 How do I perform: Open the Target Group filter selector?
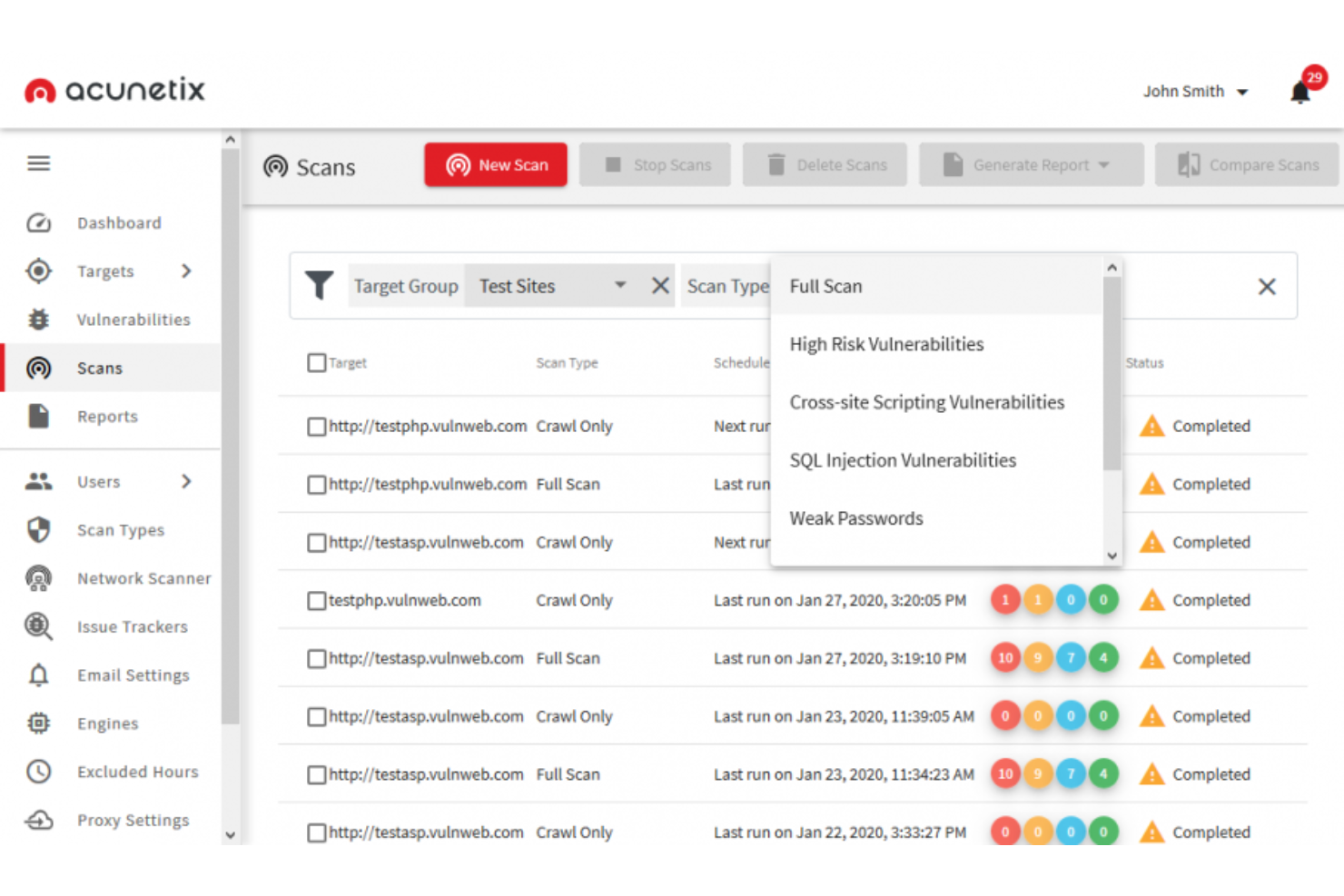(406, 286)
